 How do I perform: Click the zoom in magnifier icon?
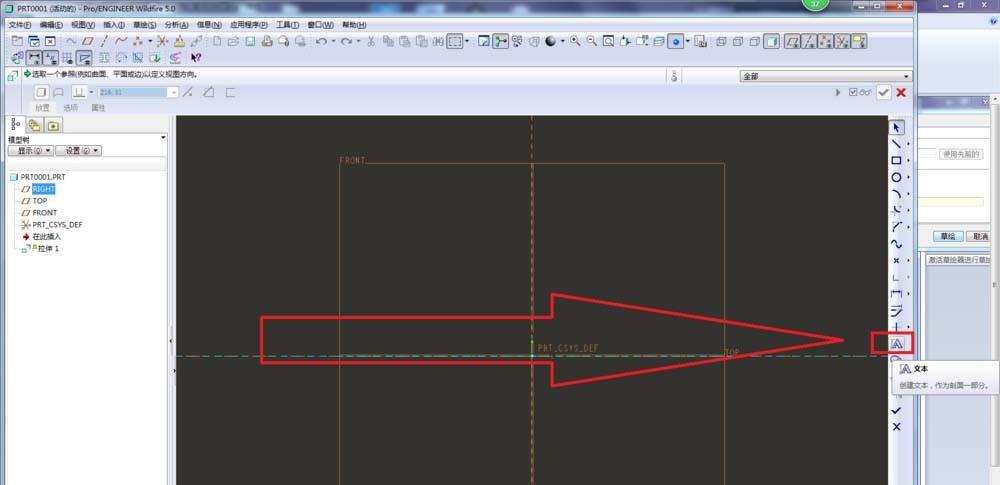(575, 42)
